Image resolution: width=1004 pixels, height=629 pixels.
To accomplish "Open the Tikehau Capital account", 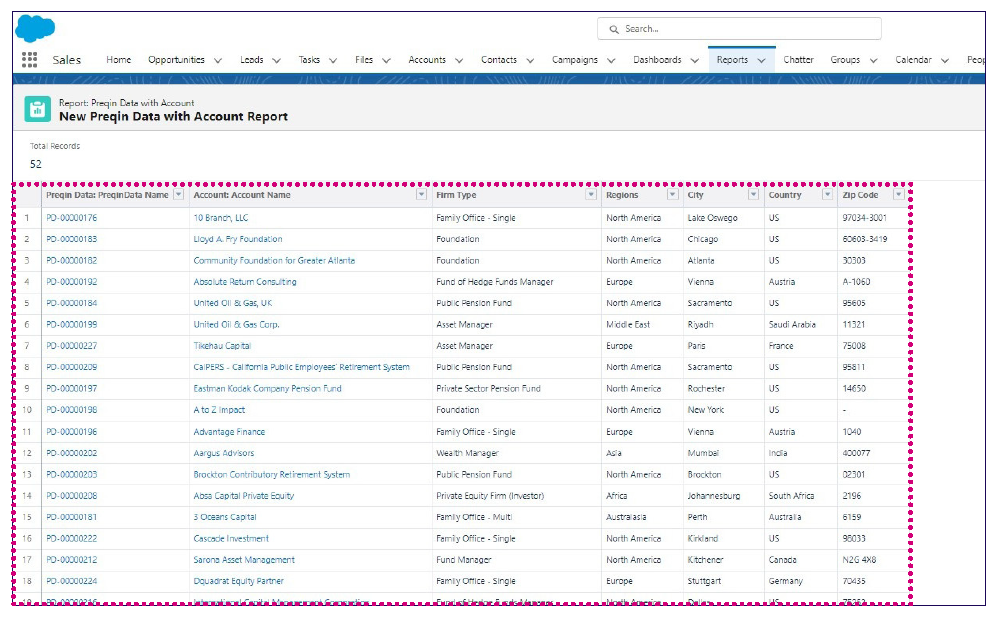I will [x=222, y=346].
